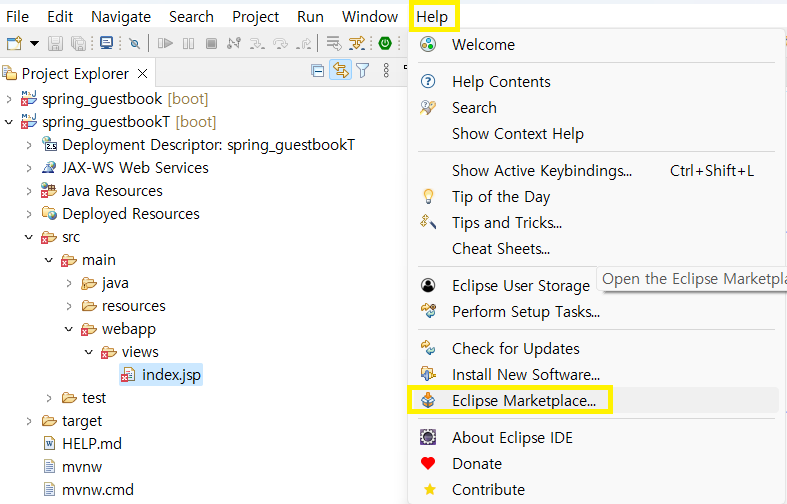Open Project Explorer view menu dots
Image resolution: width=787 pixels, height=504 pixels.
[x=386, y=70]
